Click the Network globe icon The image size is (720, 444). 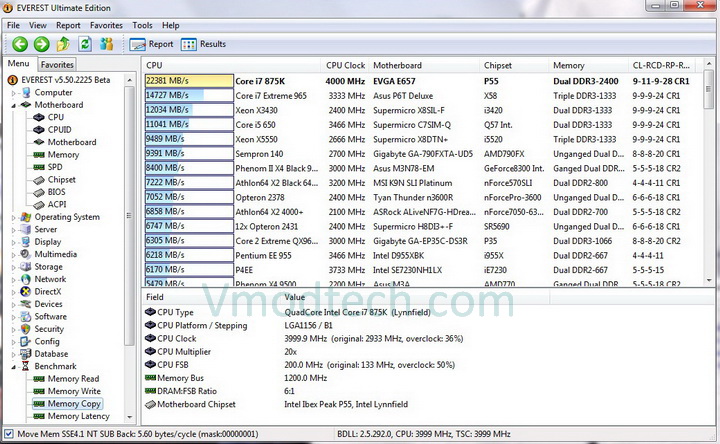tap(26, 279)
